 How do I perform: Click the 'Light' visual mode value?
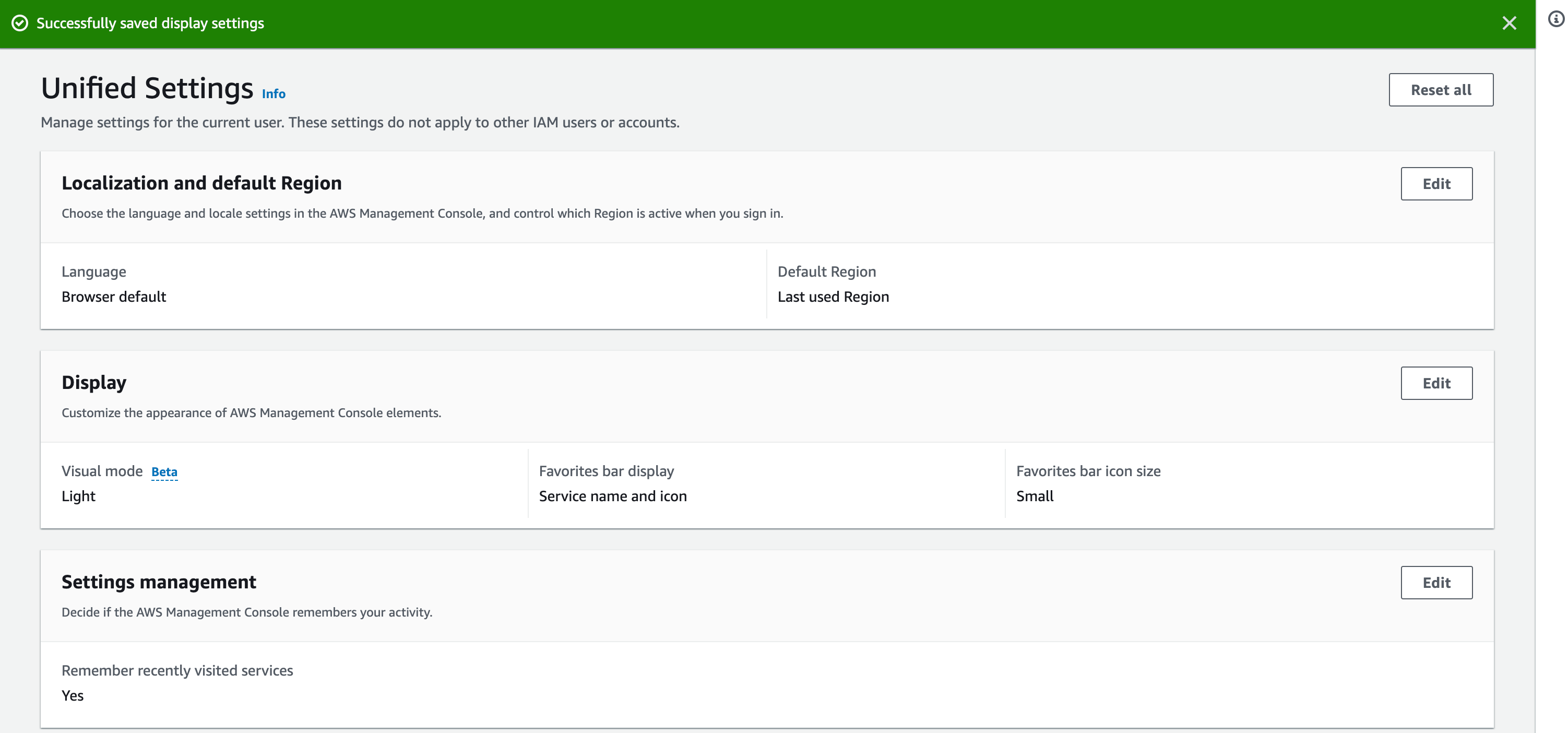click(78, 496)
